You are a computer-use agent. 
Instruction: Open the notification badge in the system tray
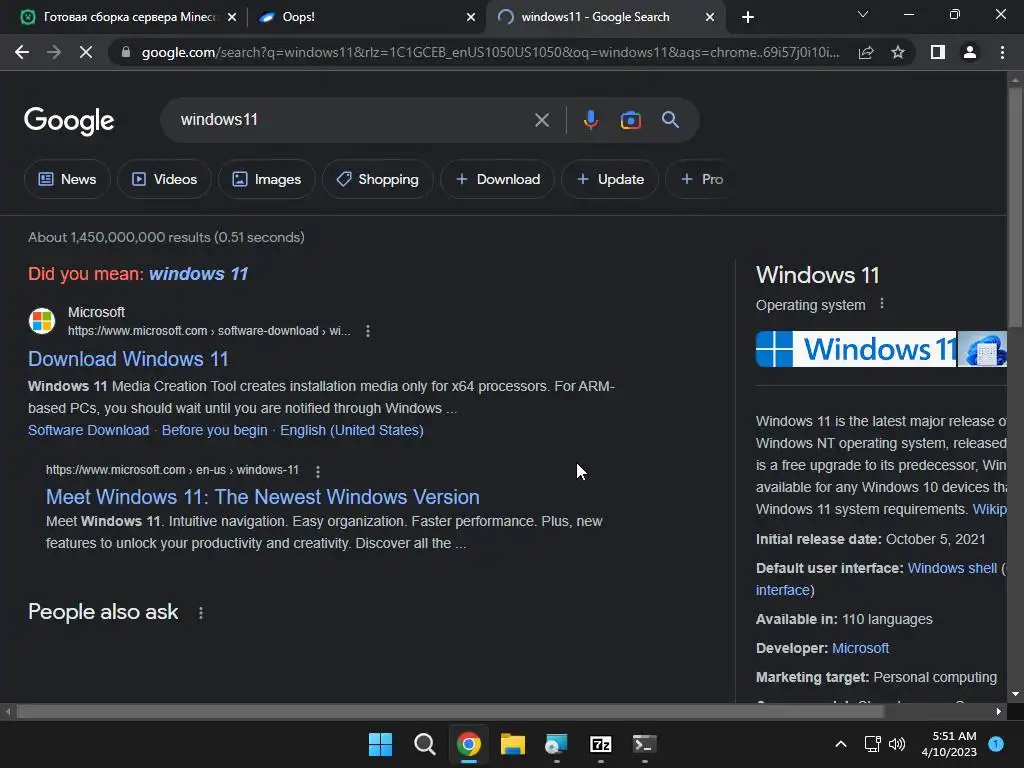pos(996,743)
